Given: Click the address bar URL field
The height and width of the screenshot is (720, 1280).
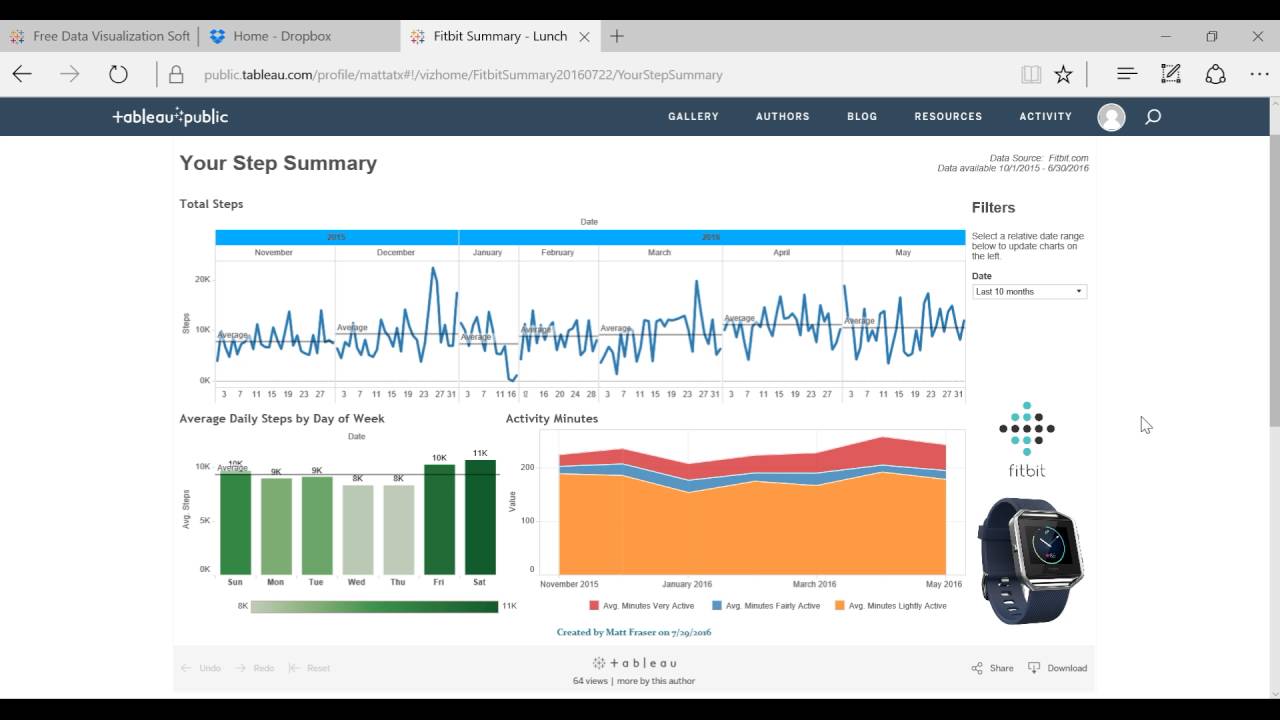Looking at the screenshot, I should [600, 75].
